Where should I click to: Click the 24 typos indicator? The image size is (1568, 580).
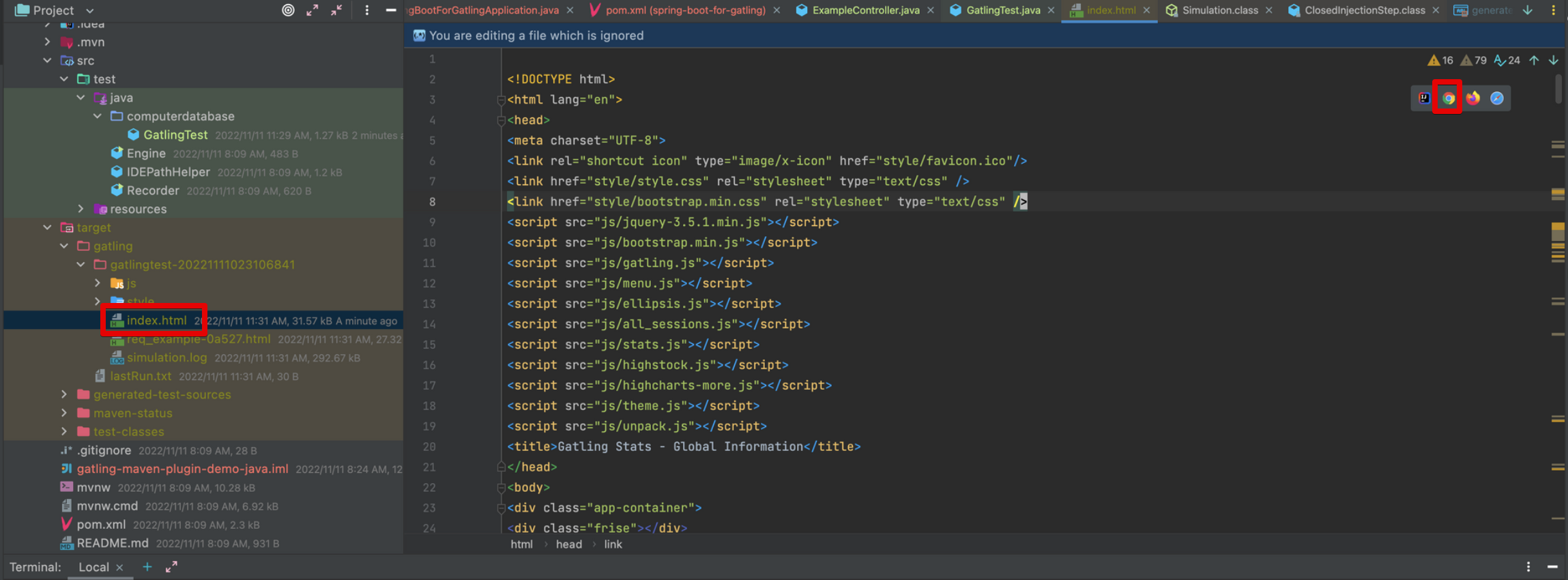click(1507, 61)
